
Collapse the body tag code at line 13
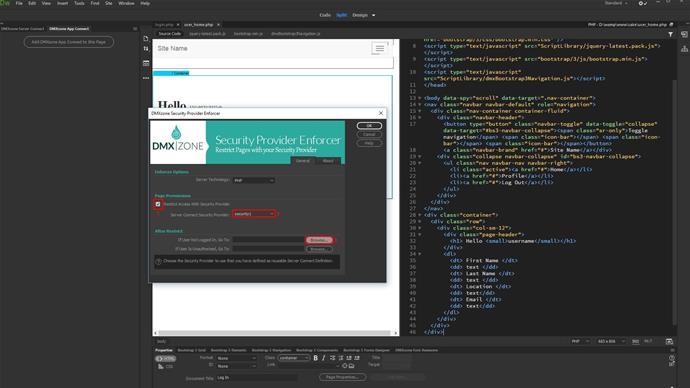[x=419, y=98]
